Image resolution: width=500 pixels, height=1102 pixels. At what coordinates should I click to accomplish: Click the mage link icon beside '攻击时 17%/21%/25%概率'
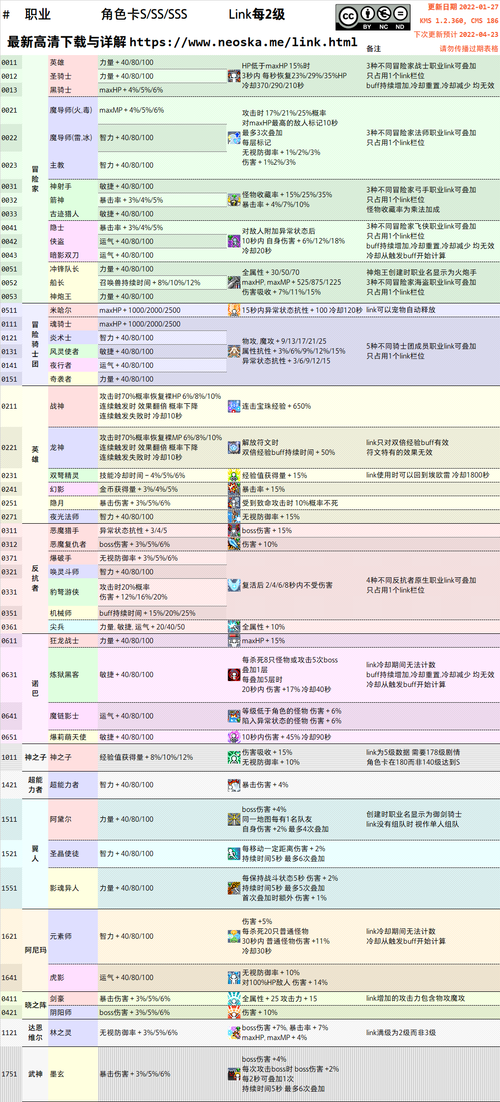pos(233,138)
